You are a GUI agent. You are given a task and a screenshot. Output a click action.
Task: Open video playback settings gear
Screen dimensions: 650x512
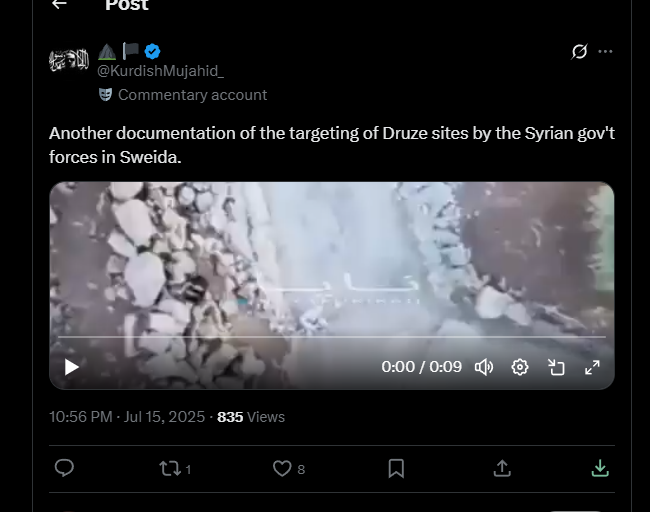(520, 367)
